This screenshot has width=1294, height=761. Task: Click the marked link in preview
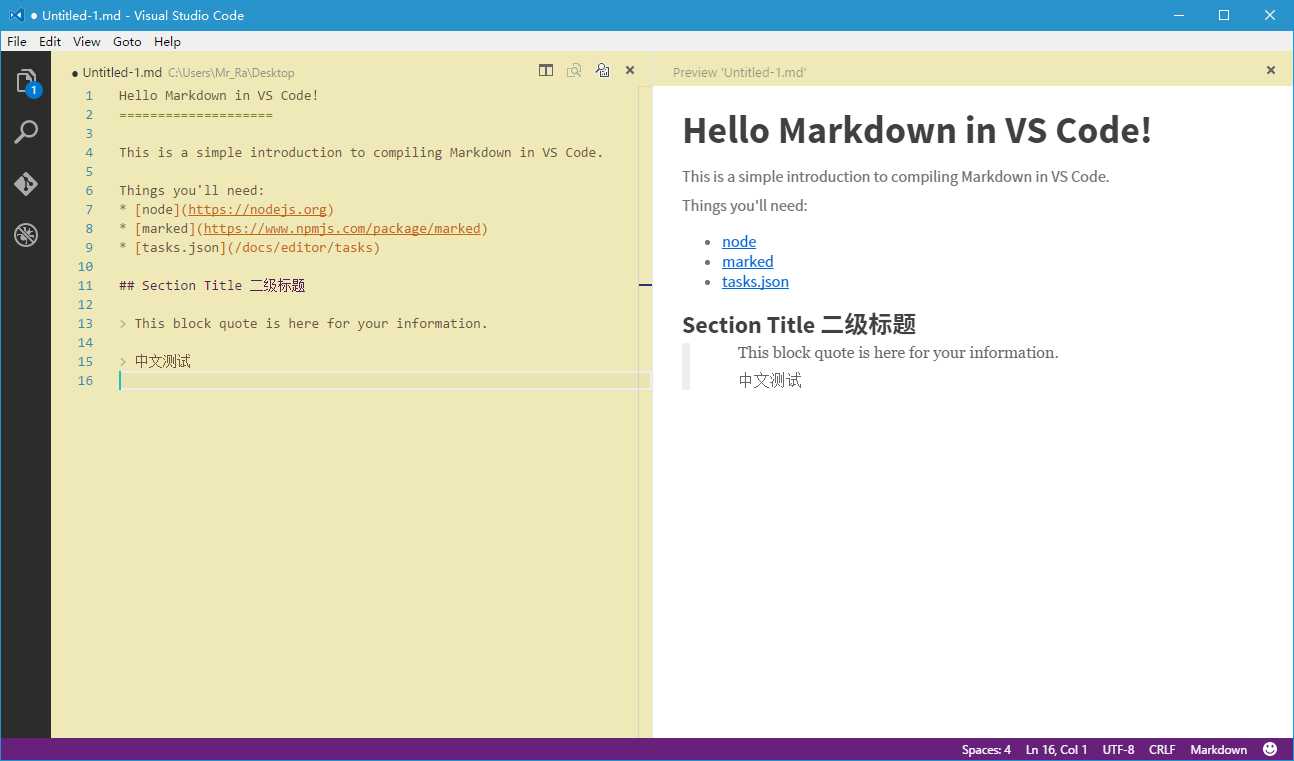click(x=748, y=262)
